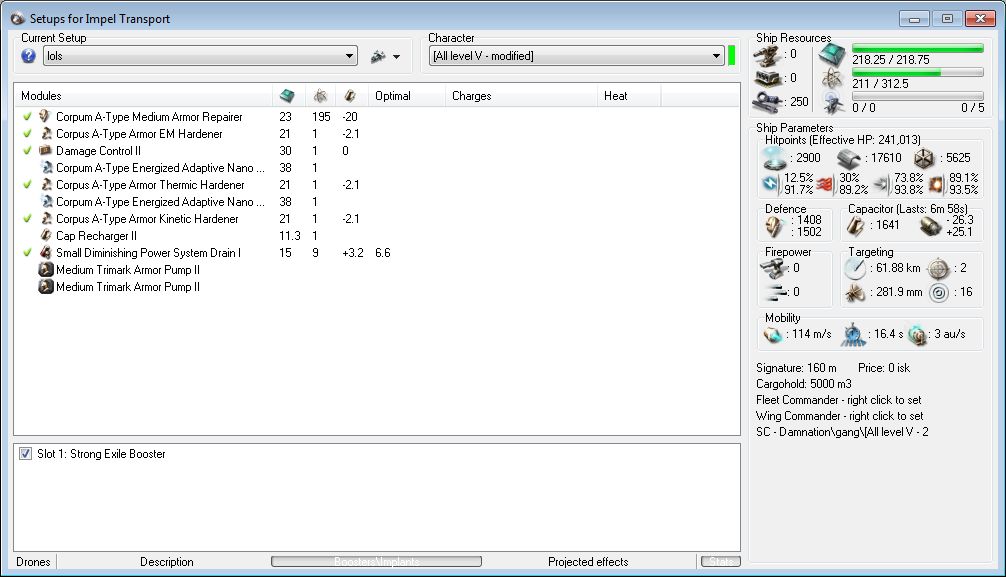Click the Stats button at bottom
Image resolution: width=1006 pixels, height=577 pixels.
coord(721,562)
